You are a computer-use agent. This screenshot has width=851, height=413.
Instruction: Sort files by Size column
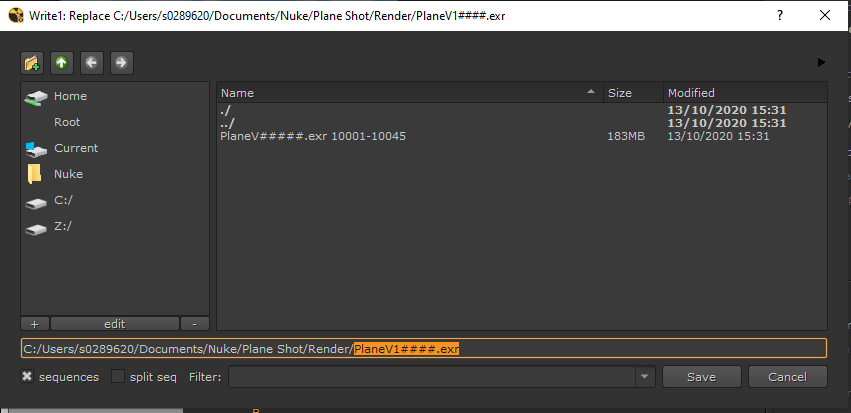633,93
